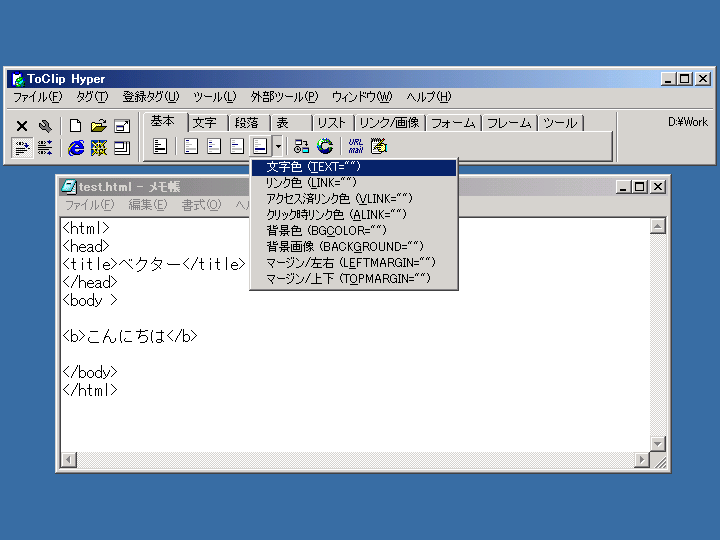Open settings with the wrench icon
The width and height of the screenshot is (720, 540).
[x=45, y=126]
